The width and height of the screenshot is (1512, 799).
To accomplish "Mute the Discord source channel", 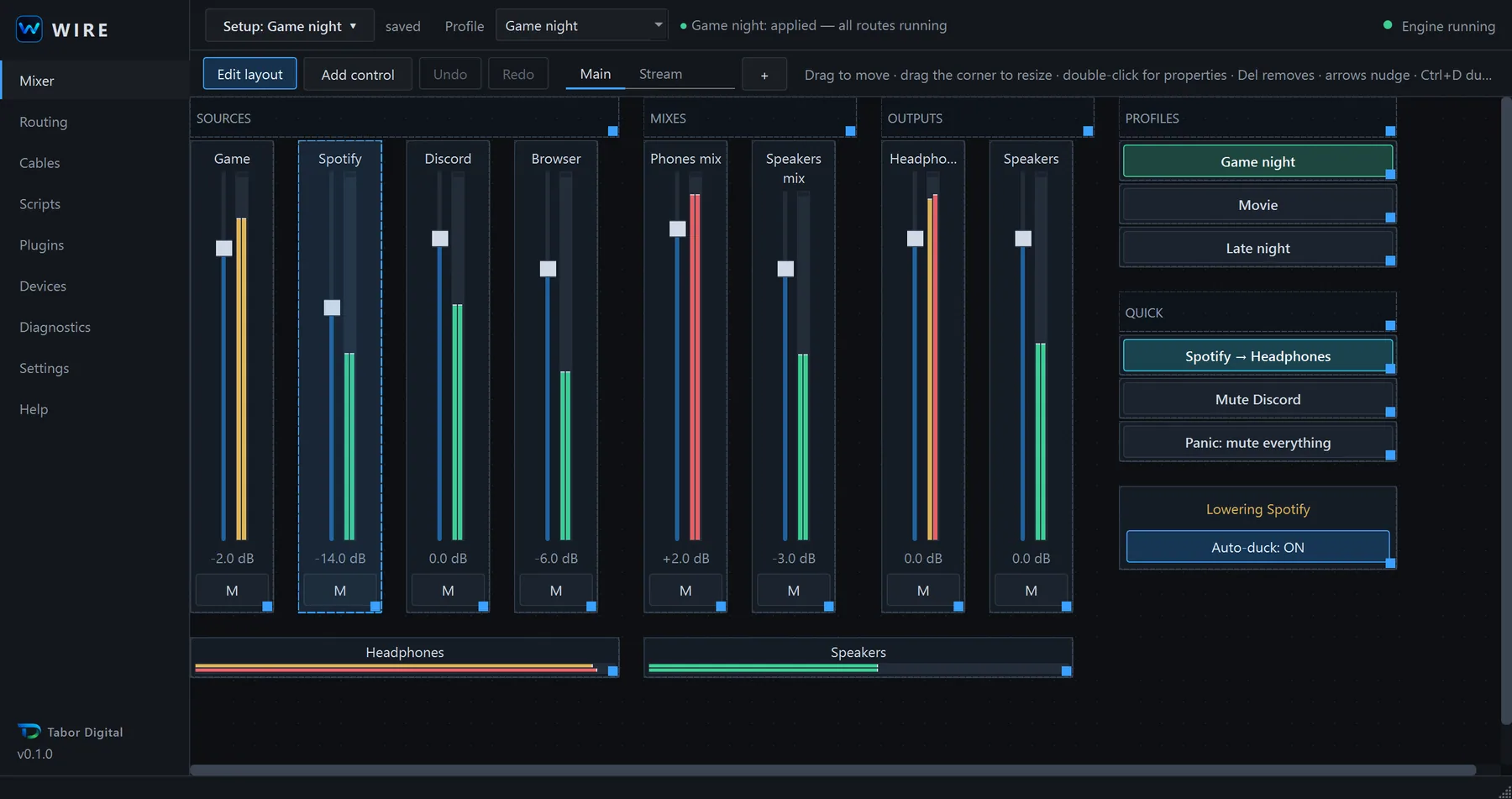I will [448, 591].
